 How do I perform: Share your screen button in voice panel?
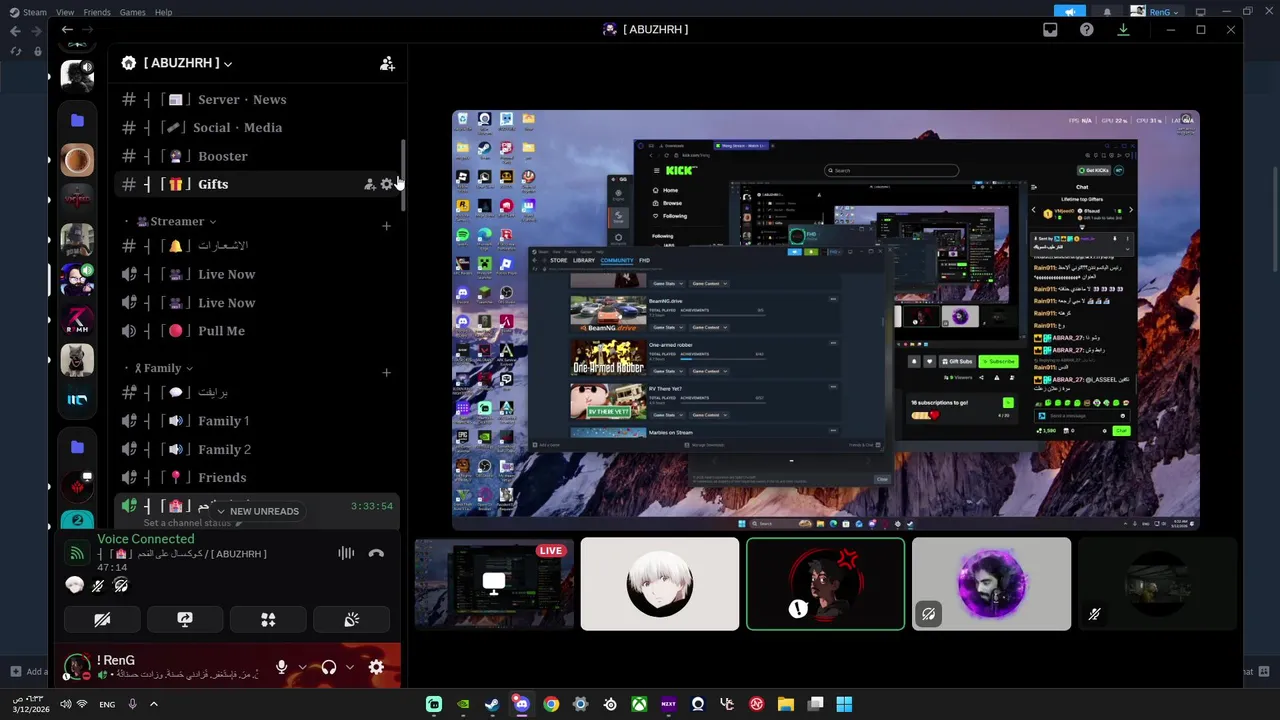pos(185,620)
